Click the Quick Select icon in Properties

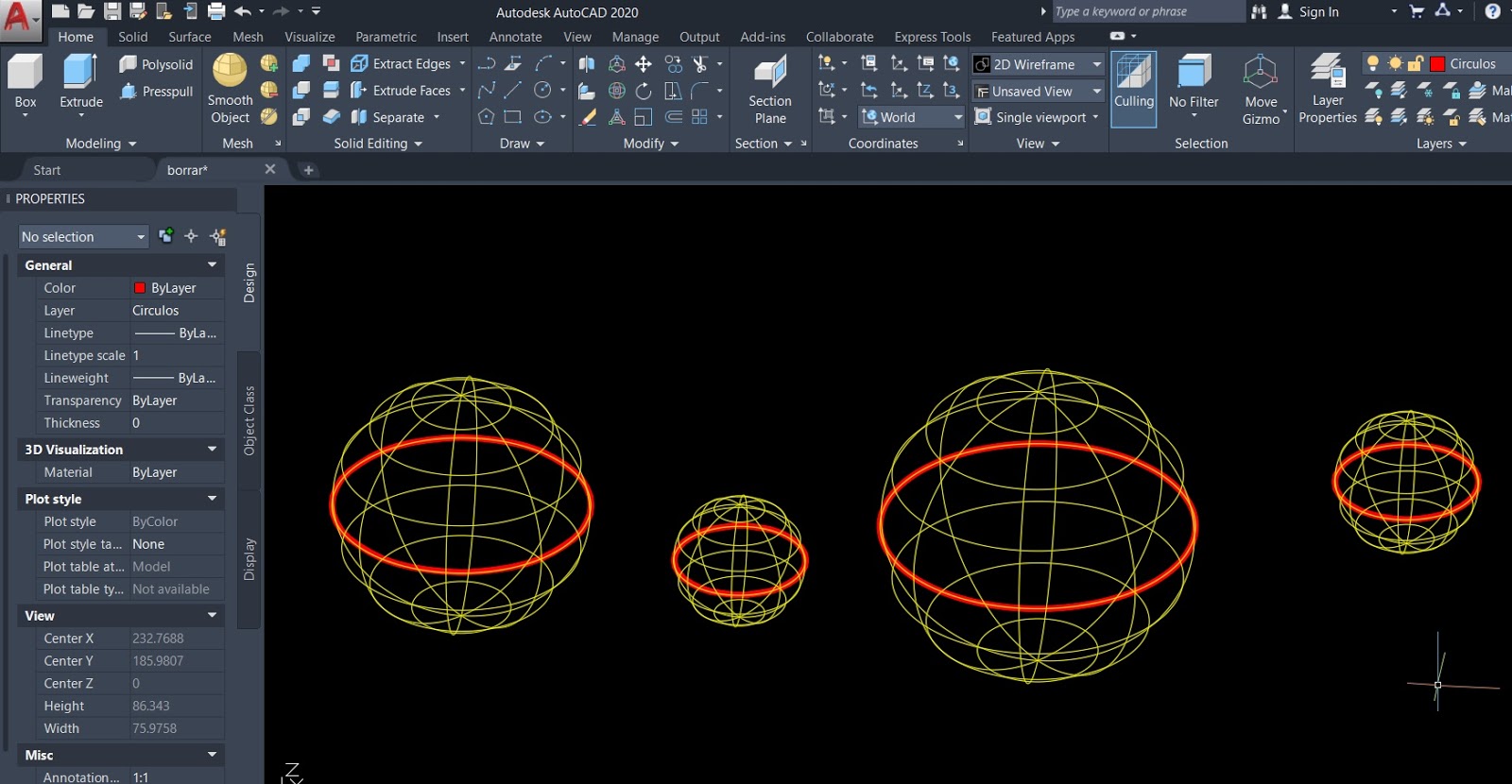(x=218, y=236)
